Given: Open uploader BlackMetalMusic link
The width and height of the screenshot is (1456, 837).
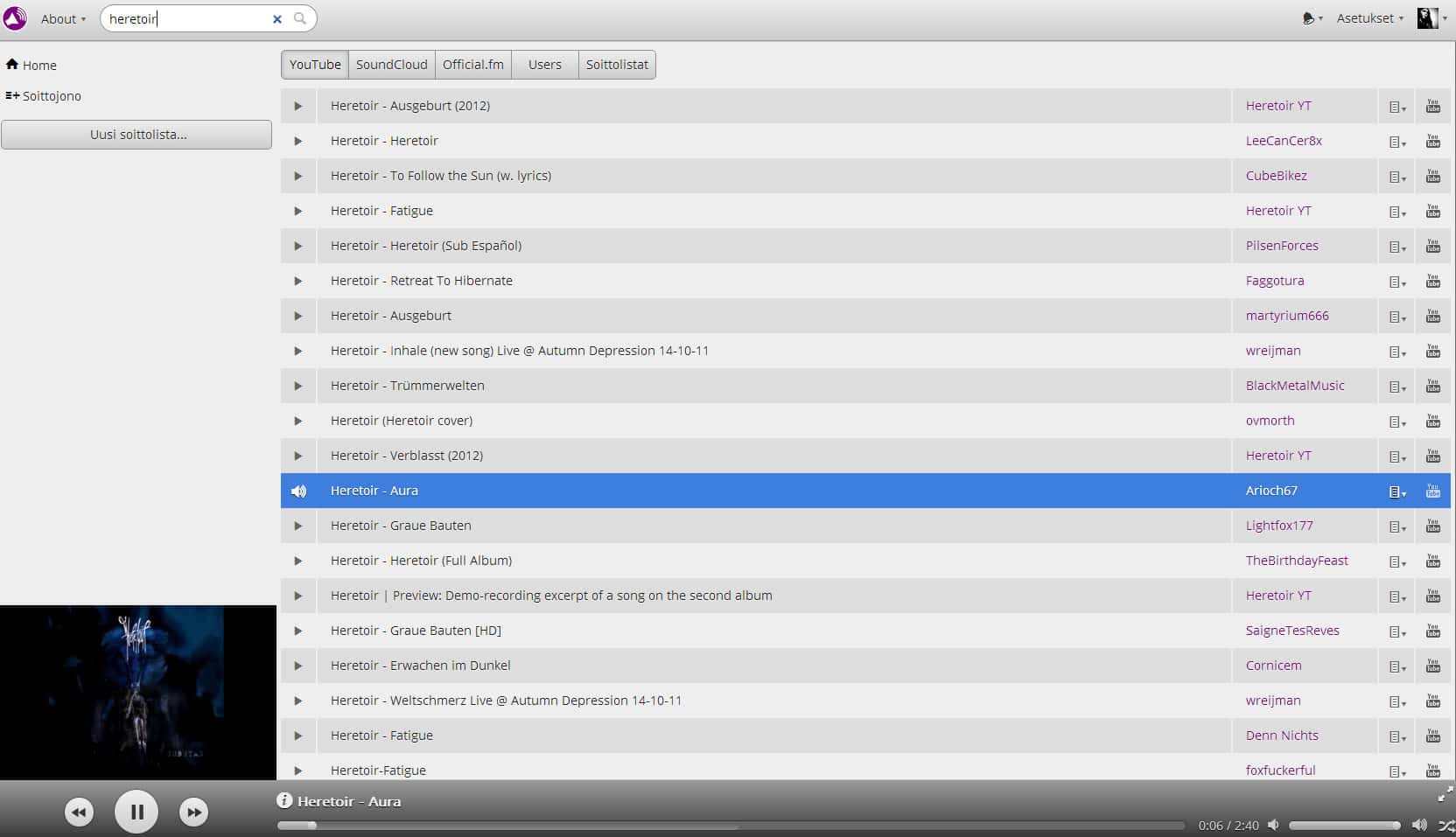Looking at the screenshot, I should [1295, 386].
